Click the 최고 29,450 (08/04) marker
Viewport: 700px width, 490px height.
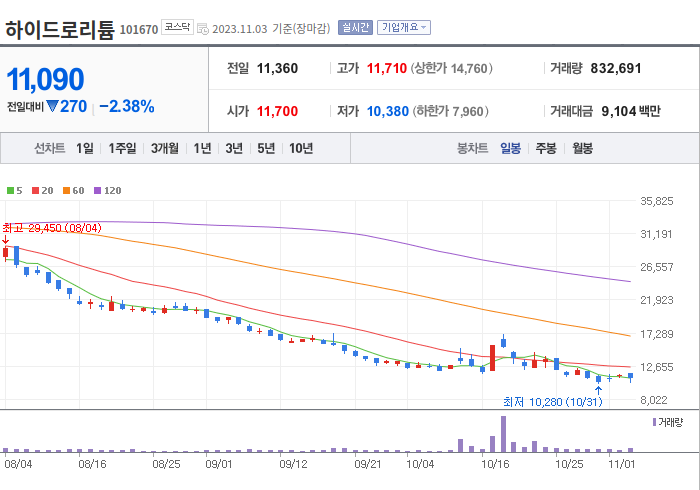point(52,228)
